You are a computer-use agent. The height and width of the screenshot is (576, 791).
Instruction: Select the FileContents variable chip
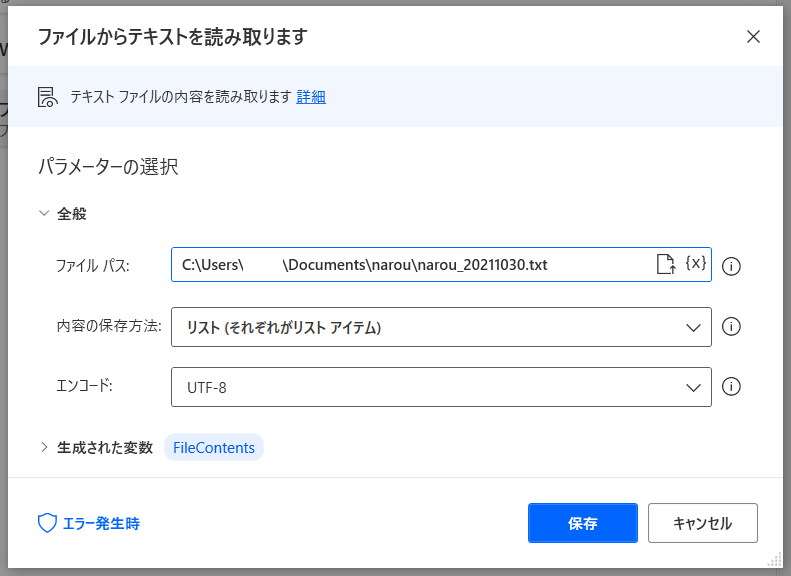[214, 447]
